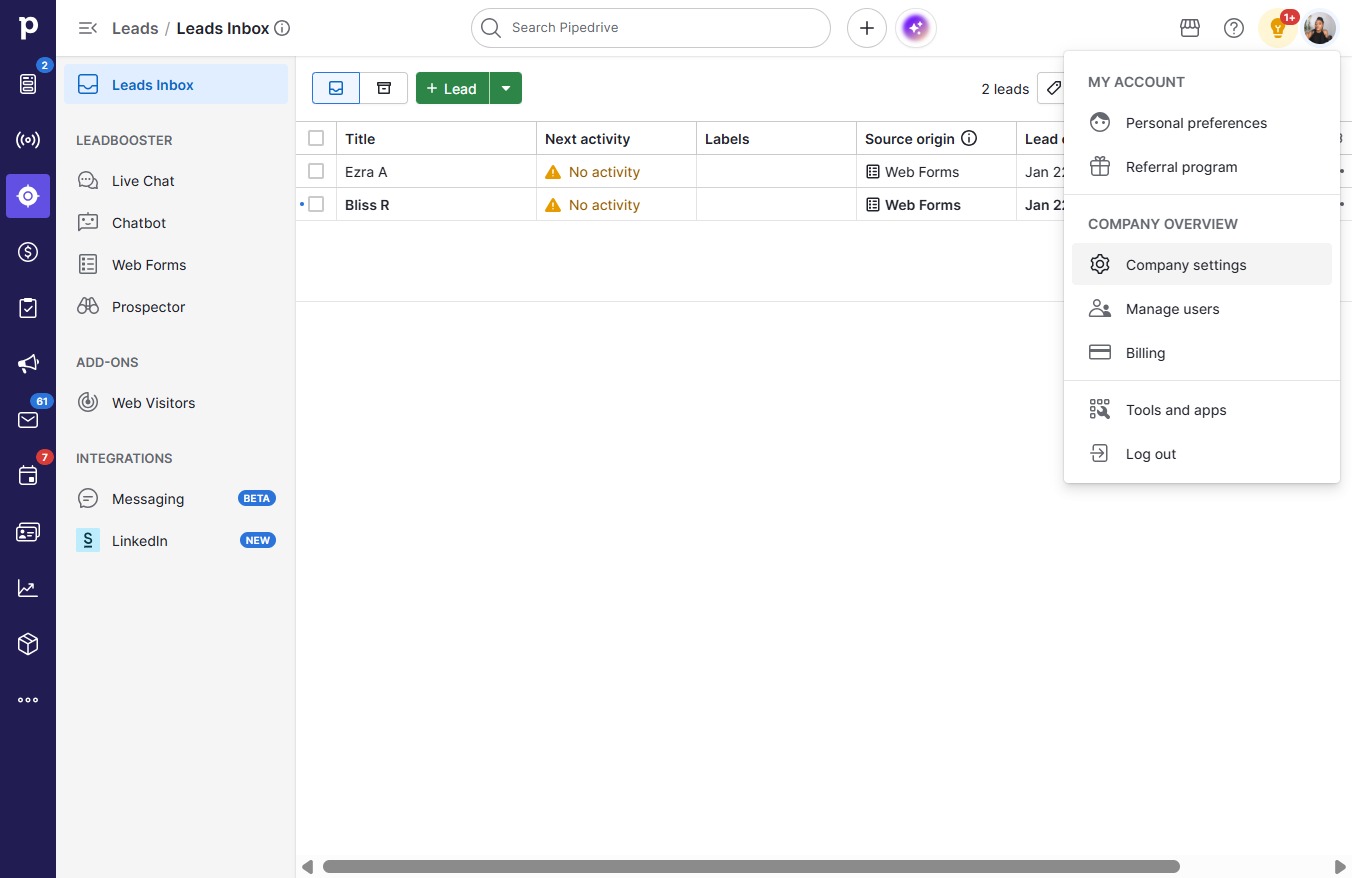
Task: Open the Bliss R lead title
Action: point(367,205)
